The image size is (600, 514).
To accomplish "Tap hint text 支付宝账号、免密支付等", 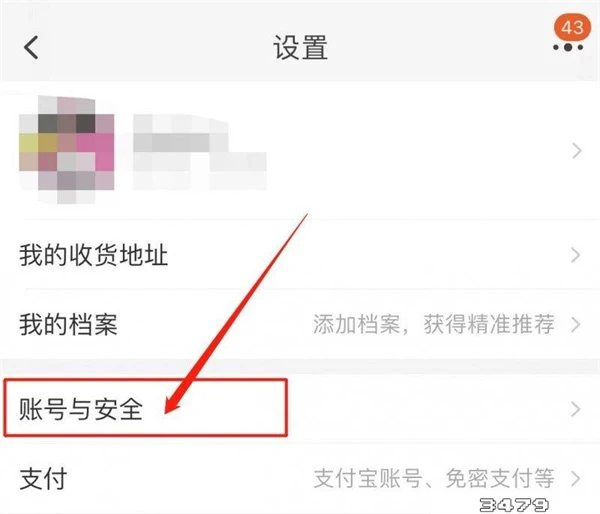I will coord(434,478).
